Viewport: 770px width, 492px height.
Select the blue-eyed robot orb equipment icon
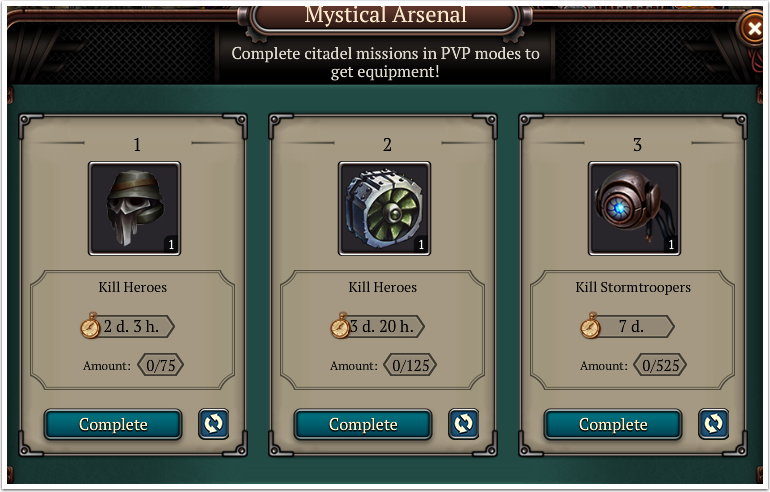click(634, 208)
